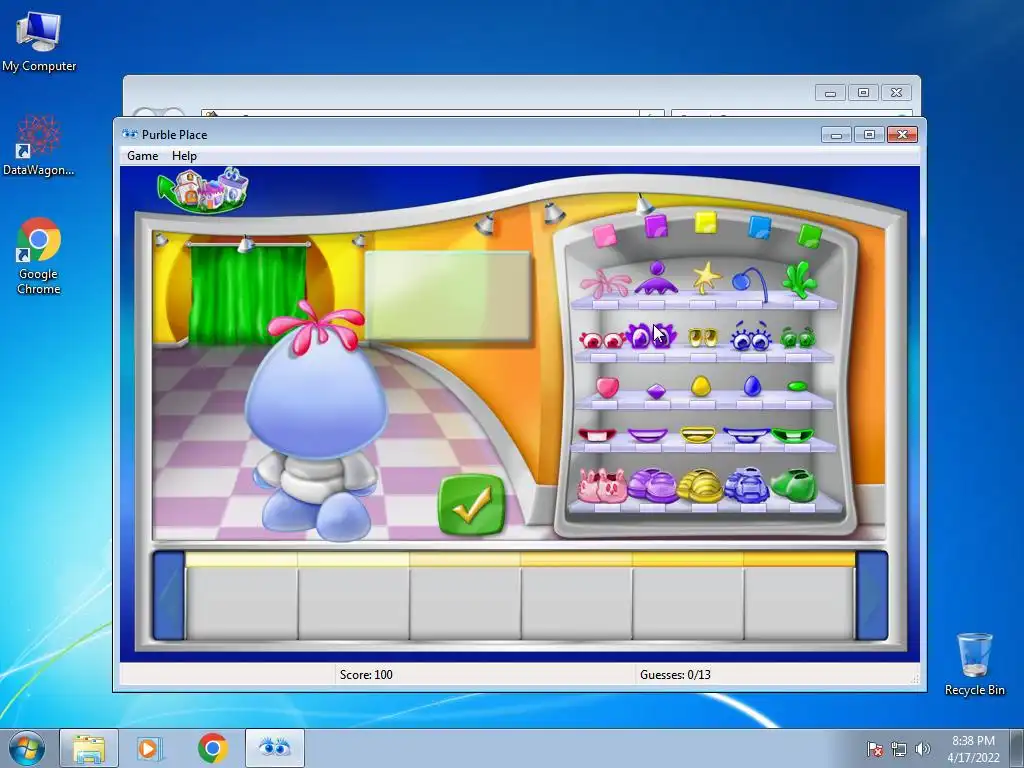Pick the purple shoes

coord(652,485)
